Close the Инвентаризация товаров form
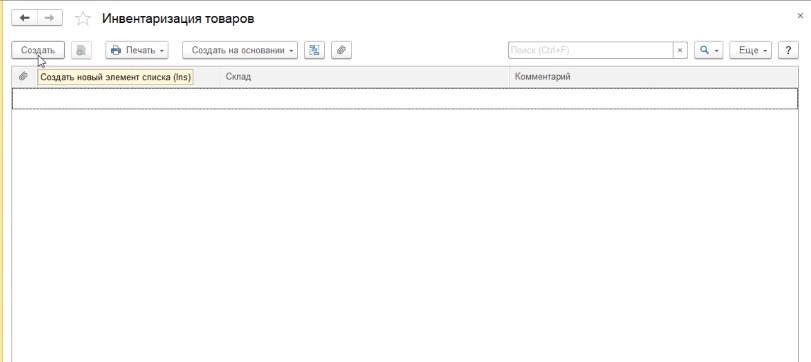This screenshot has width=811, height=362. (x=800, y=16)
